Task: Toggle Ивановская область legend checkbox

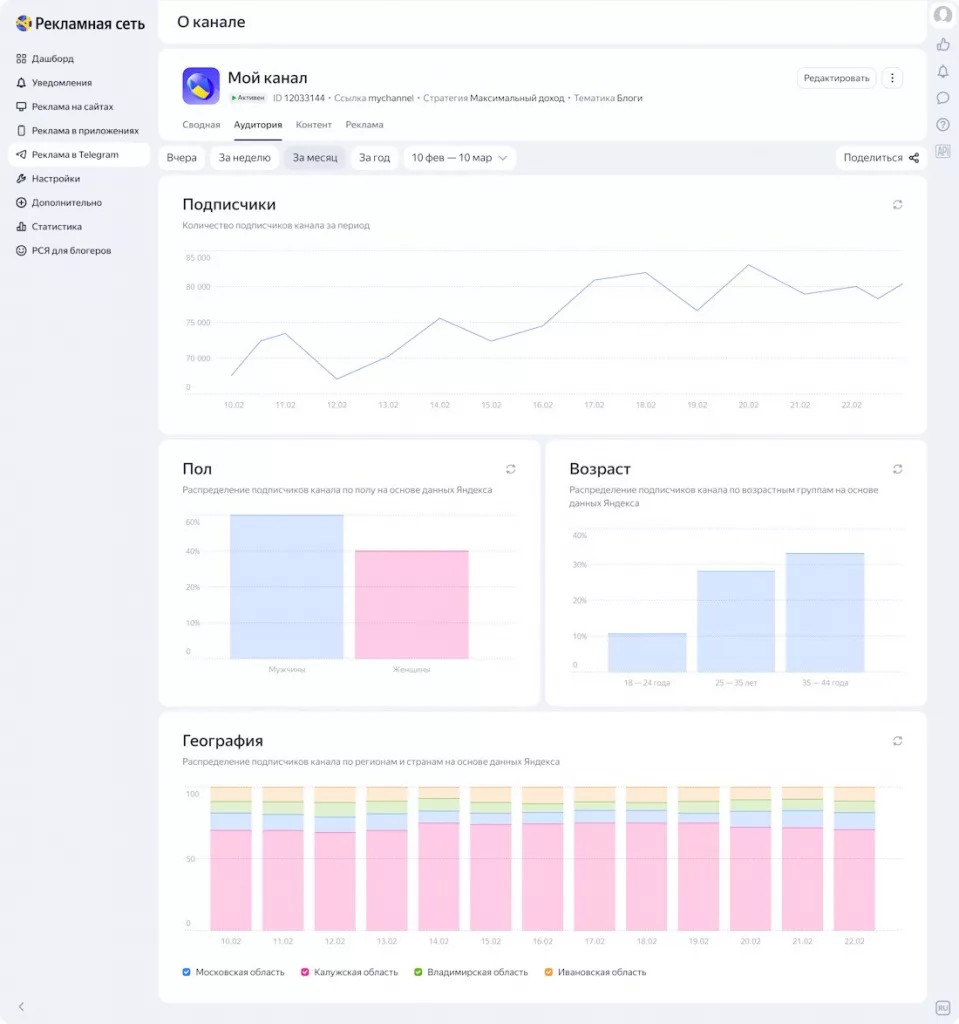Action: [548, 972]
